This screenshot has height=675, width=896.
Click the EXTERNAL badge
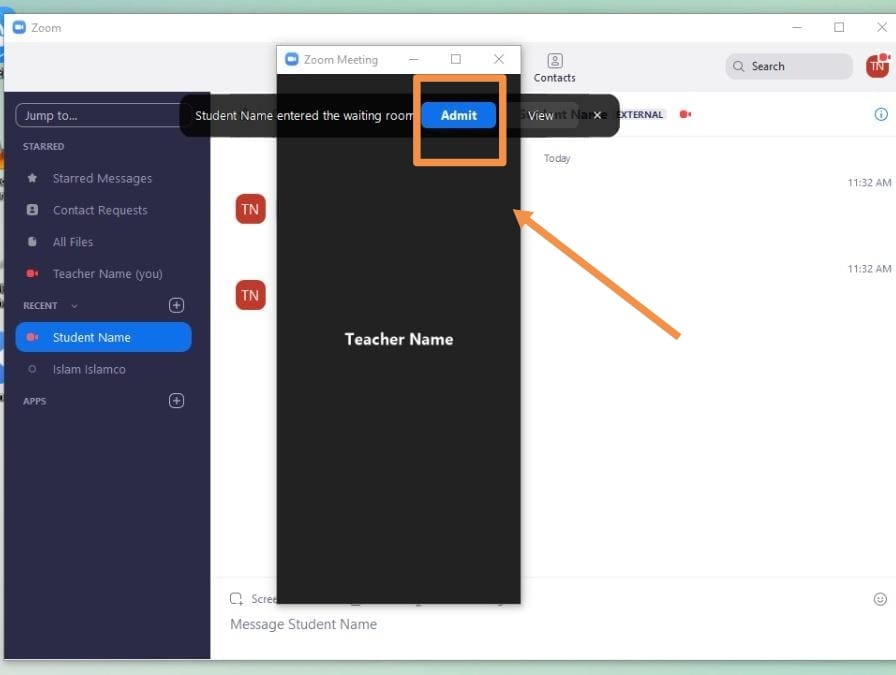(x=640, y=114)
